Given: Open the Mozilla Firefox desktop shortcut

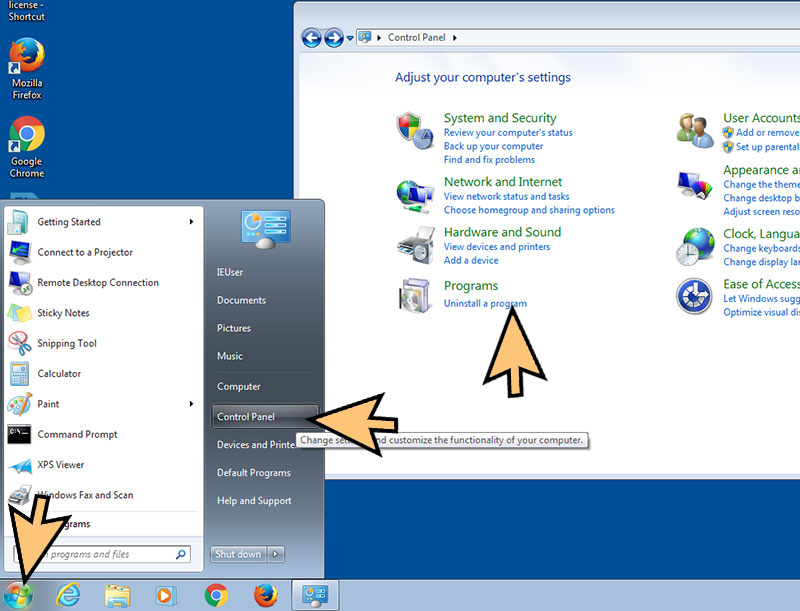Looking at the screenshot, I should (27, 60).
